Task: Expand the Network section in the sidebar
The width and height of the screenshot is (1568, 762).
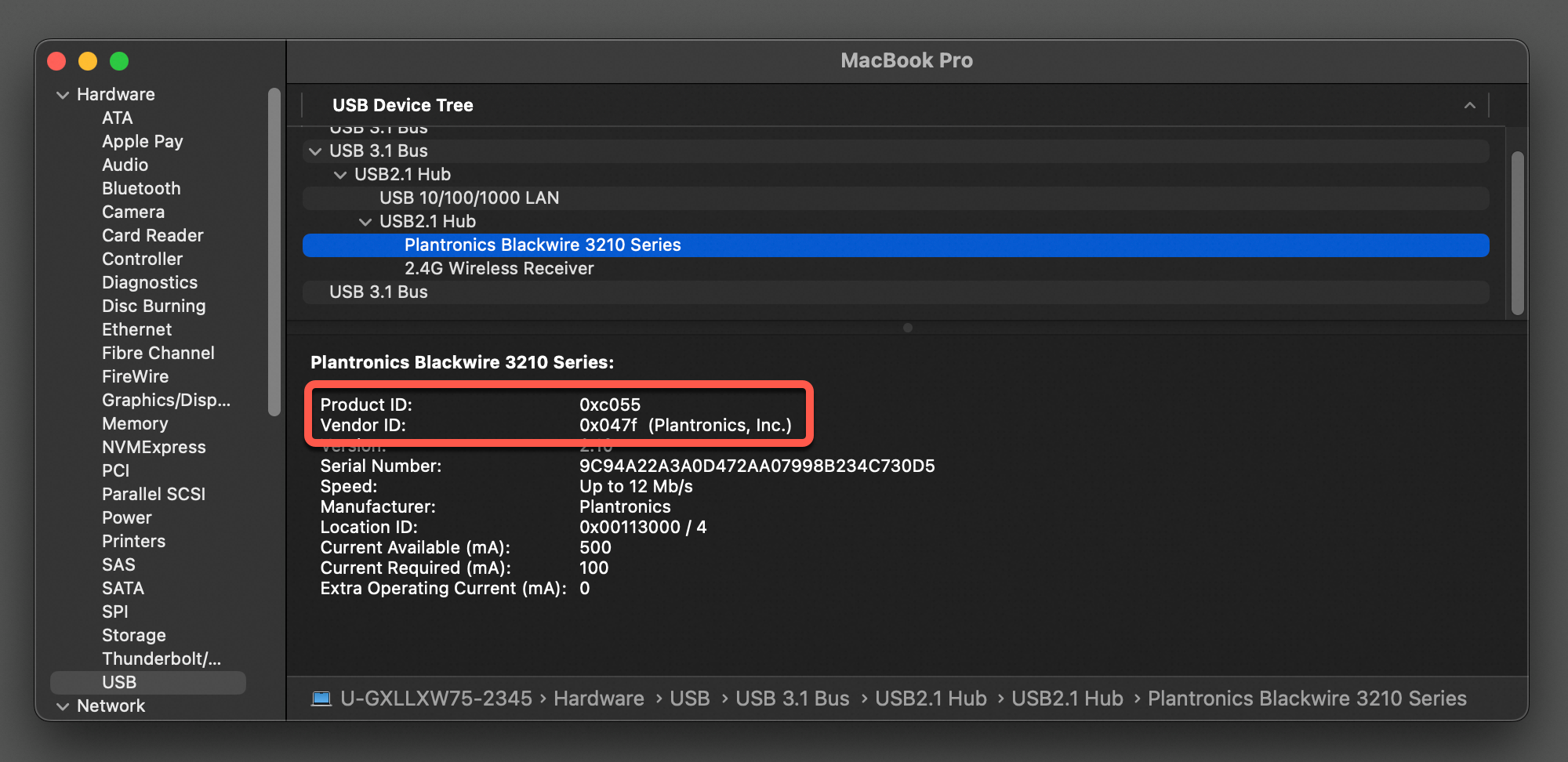Action: [64, 706]
